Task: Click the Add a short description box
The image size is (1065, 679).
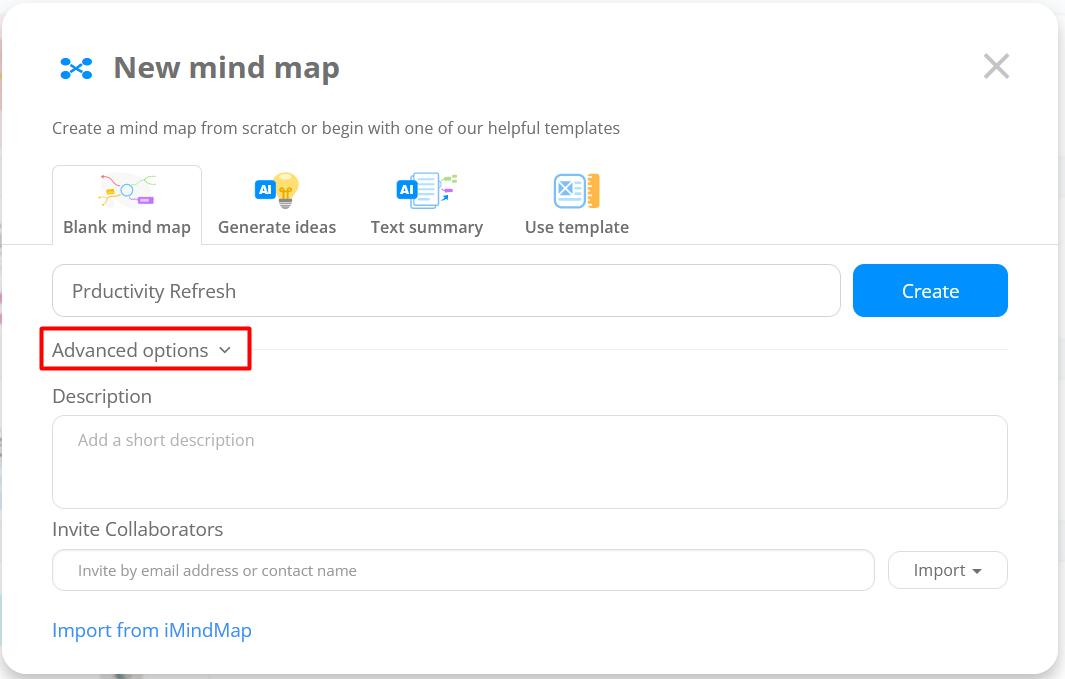Action: pyautogui.click(x=528, y=461)
